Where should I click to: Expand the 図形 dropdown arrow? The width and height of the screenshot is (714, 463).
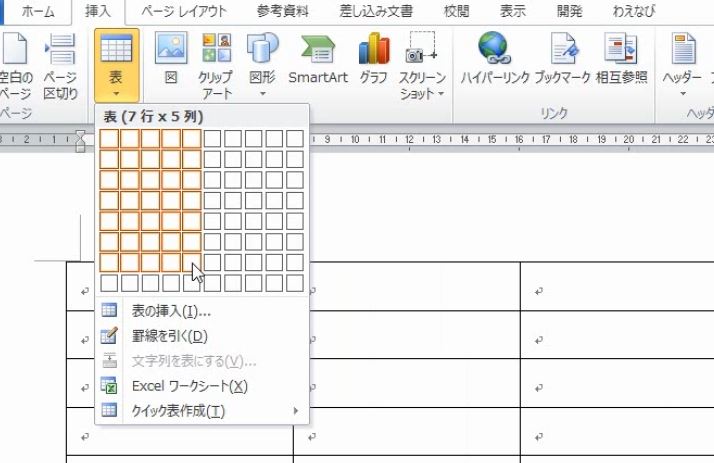click(x=263, y=94)
